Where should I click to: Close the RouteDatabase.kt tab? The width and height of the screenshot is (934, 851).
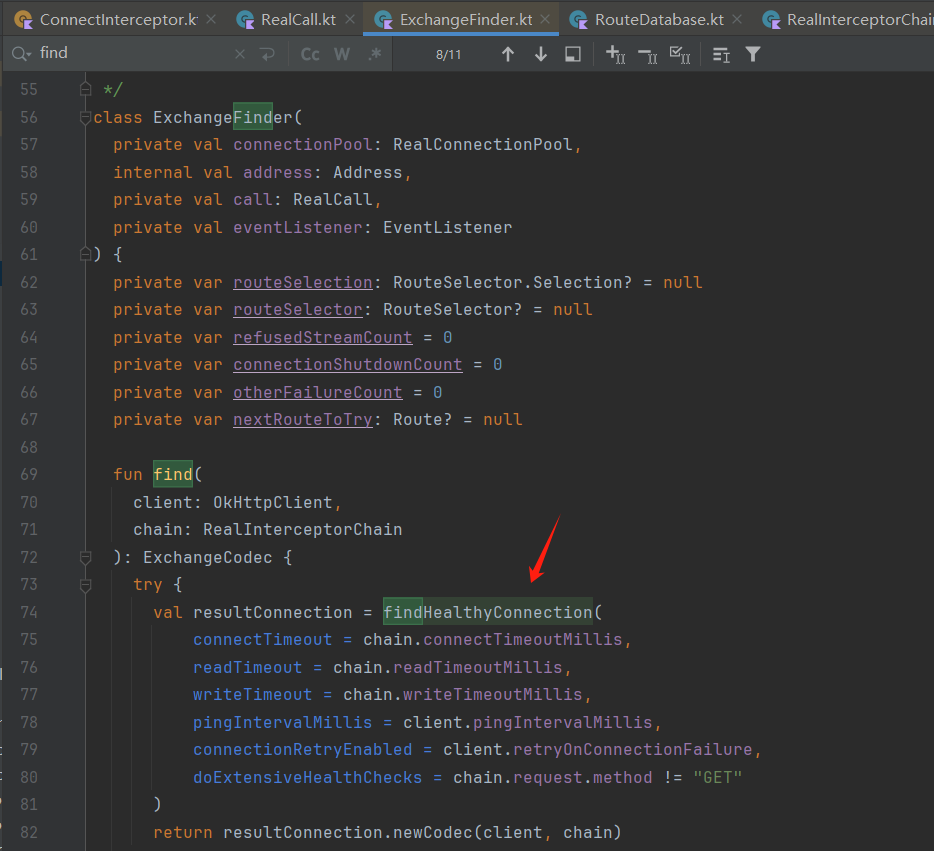[737, 20]
